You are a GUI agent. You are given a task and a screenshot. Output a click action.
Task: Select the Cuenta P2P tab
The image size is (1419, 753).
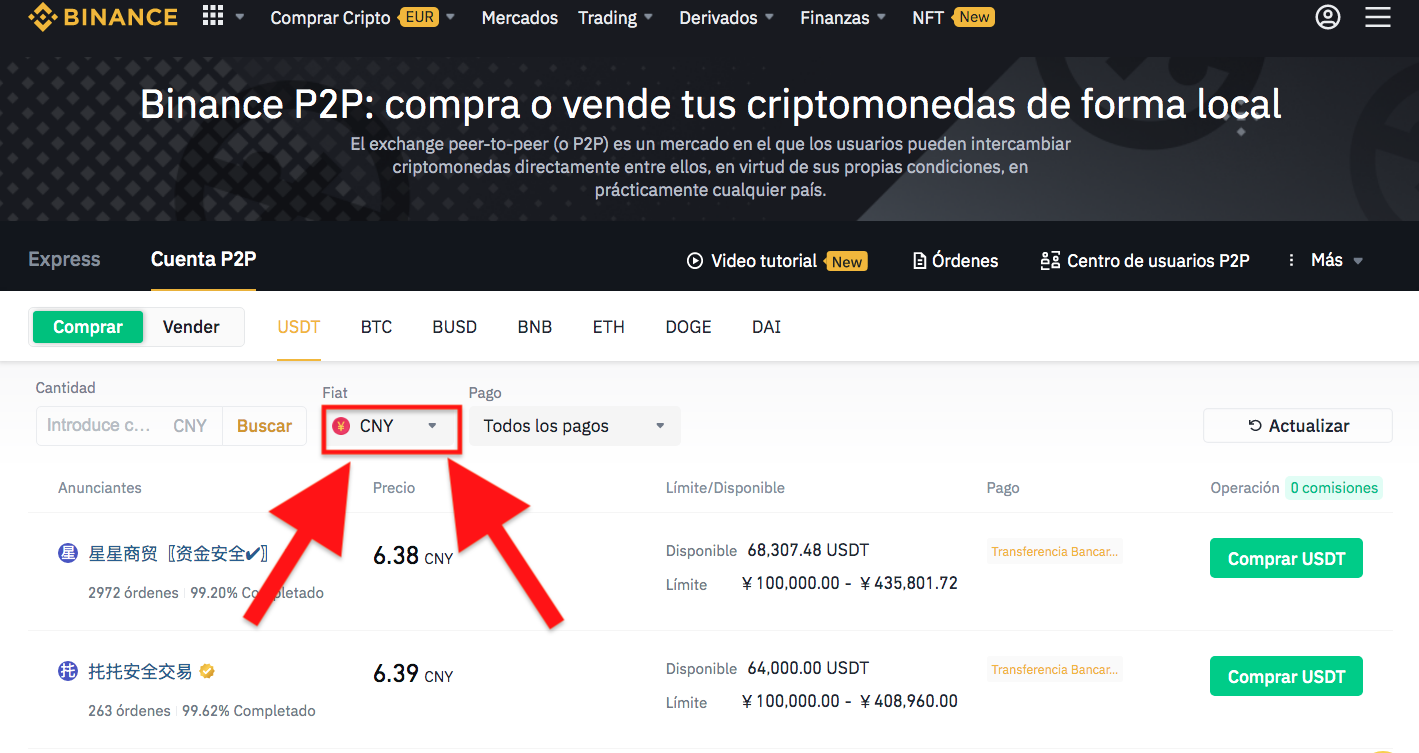click(x=204, y=260)
